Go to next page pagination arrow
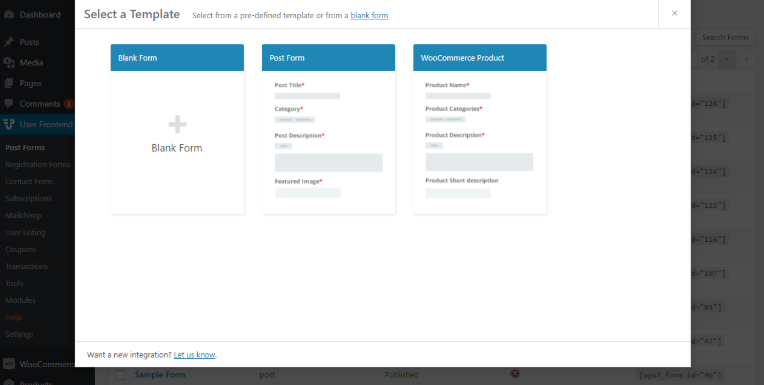Viewport: 764px width, 385px height. (727, 59)
